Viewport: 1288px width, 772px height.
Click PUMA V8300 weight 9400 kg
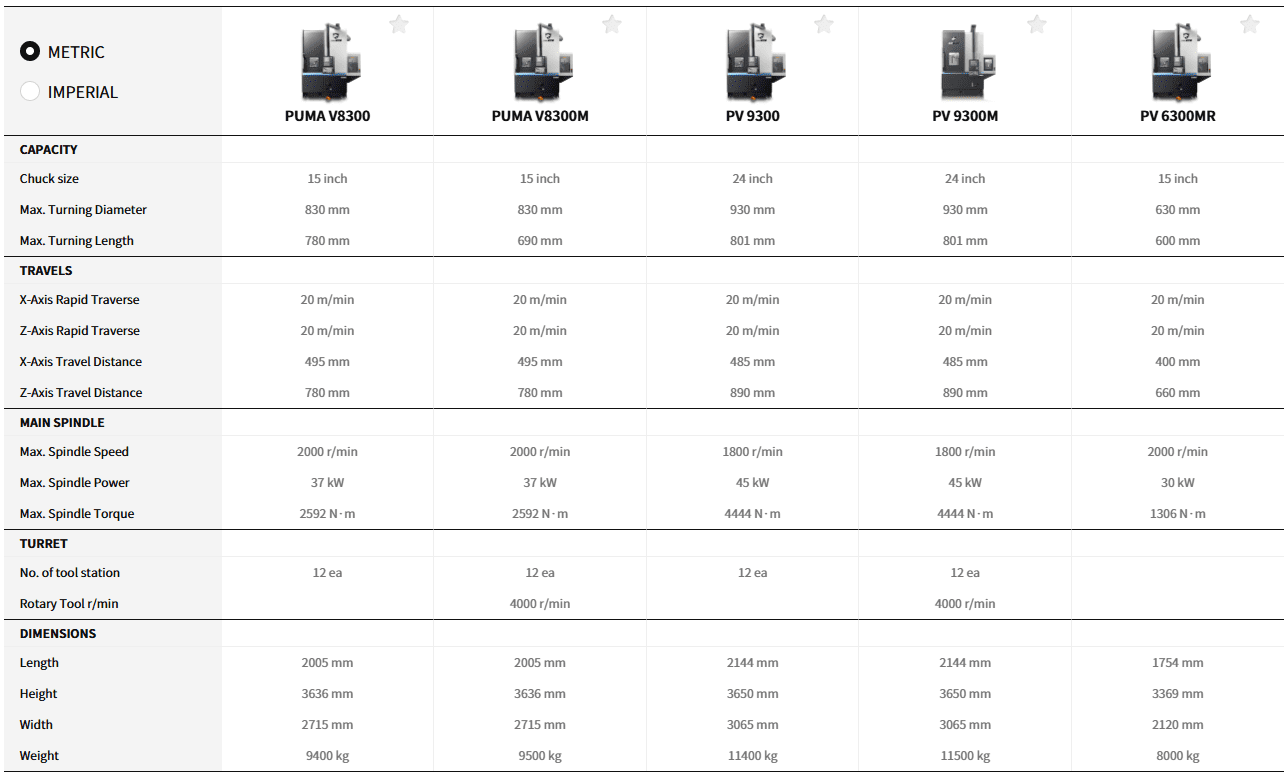pos(328,756)
